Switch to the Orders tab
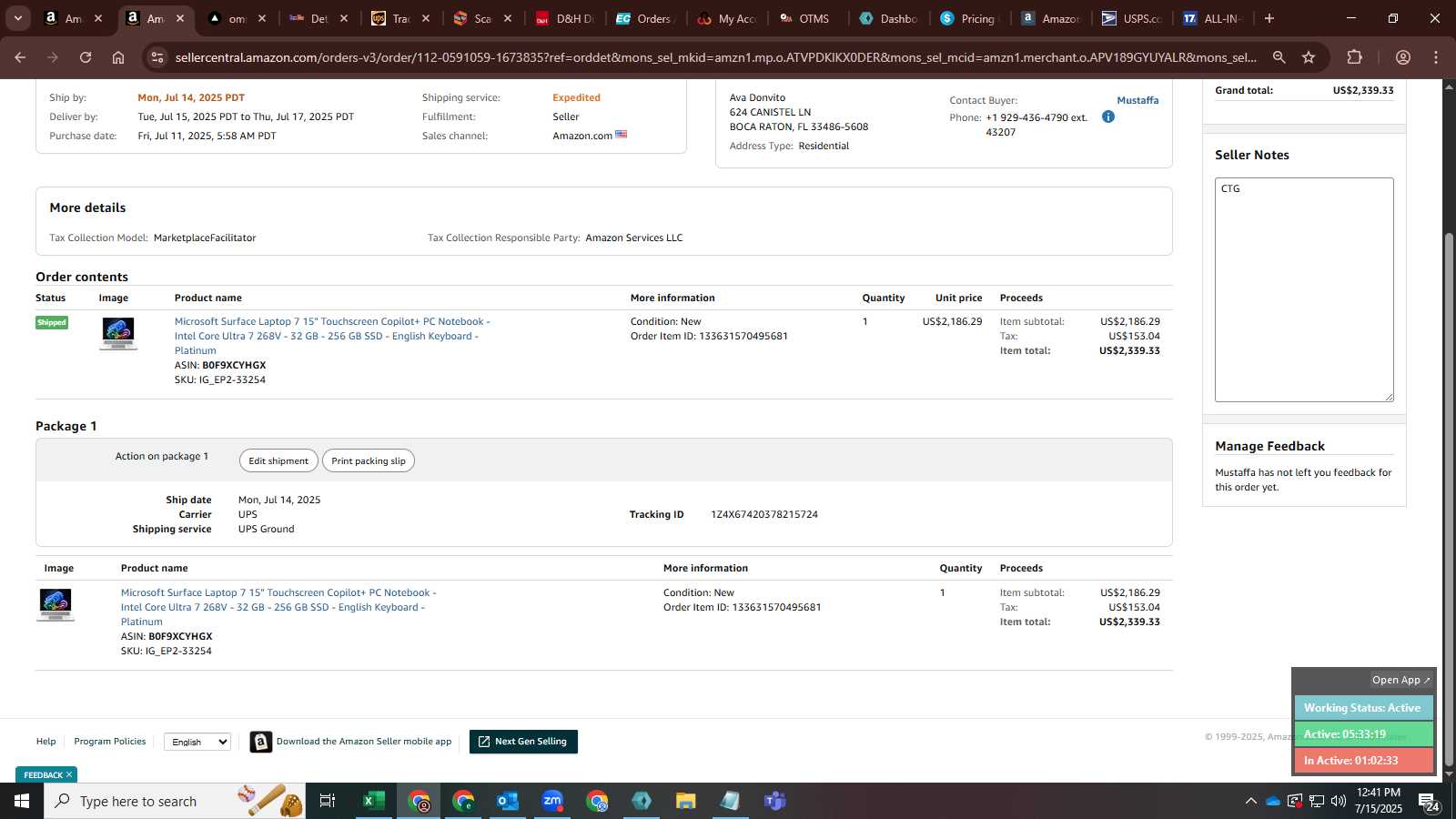Viewport: 1456px width, 819px height. pyautogui.click(x=644, y=18)
